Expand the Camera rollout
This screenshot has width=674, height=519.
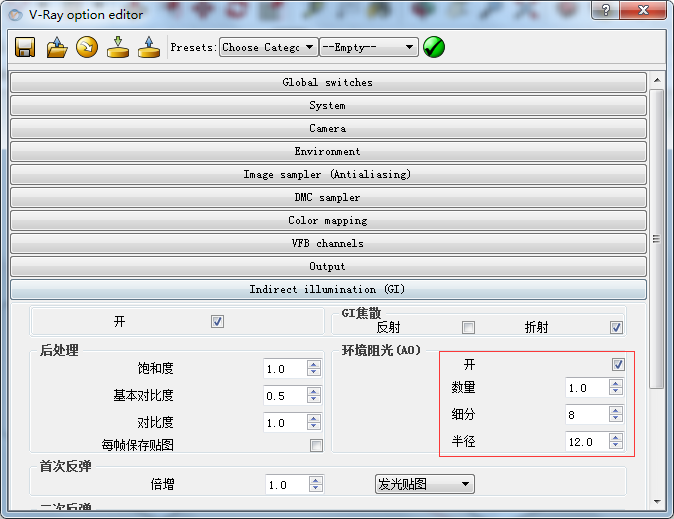[328, 129]
